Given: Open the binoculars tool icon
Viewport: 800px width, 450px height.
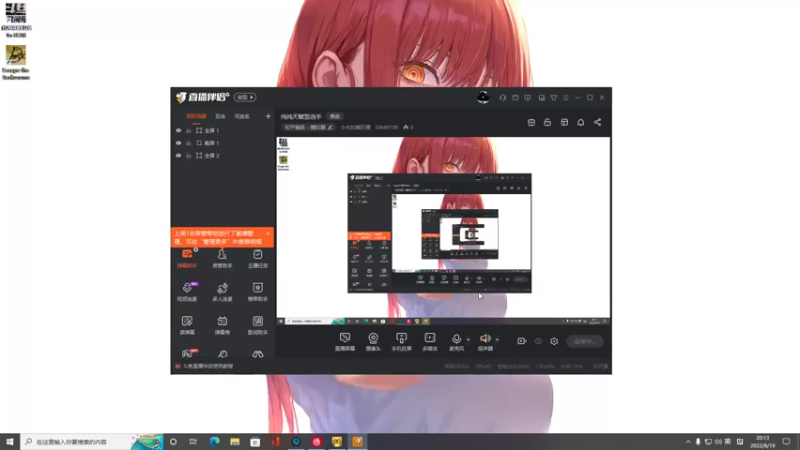Looking at the screenshot, I should (258, 354).
